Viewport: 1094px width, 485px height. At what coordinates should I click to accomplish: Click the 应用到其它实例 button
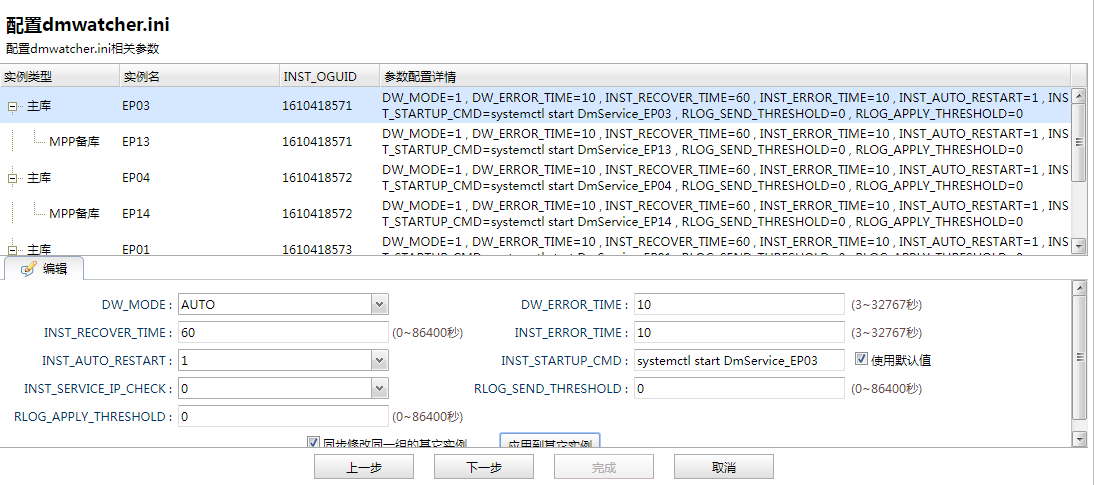(x=550, y=441)
